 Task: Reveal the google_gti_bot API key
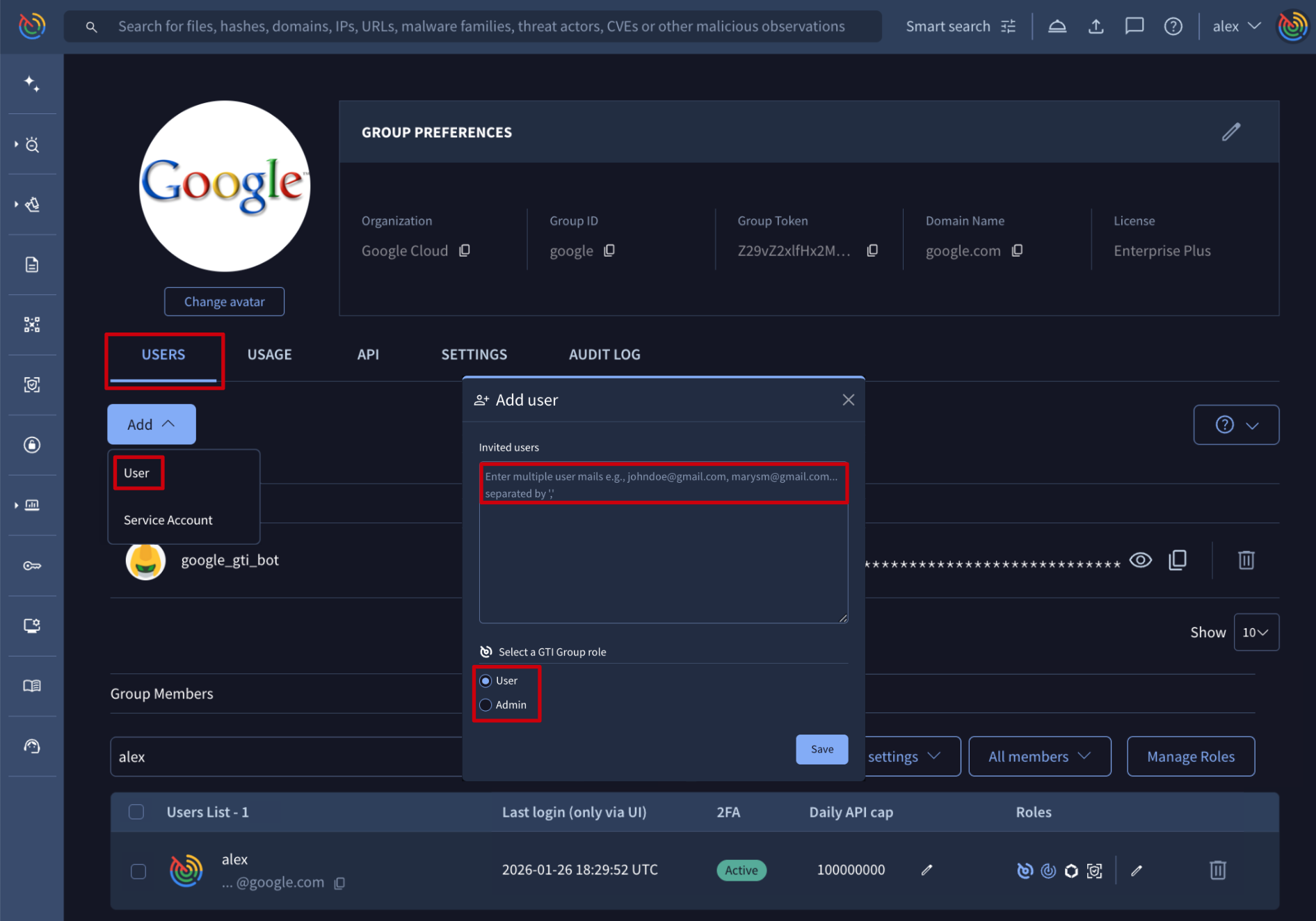(1141, 560)
